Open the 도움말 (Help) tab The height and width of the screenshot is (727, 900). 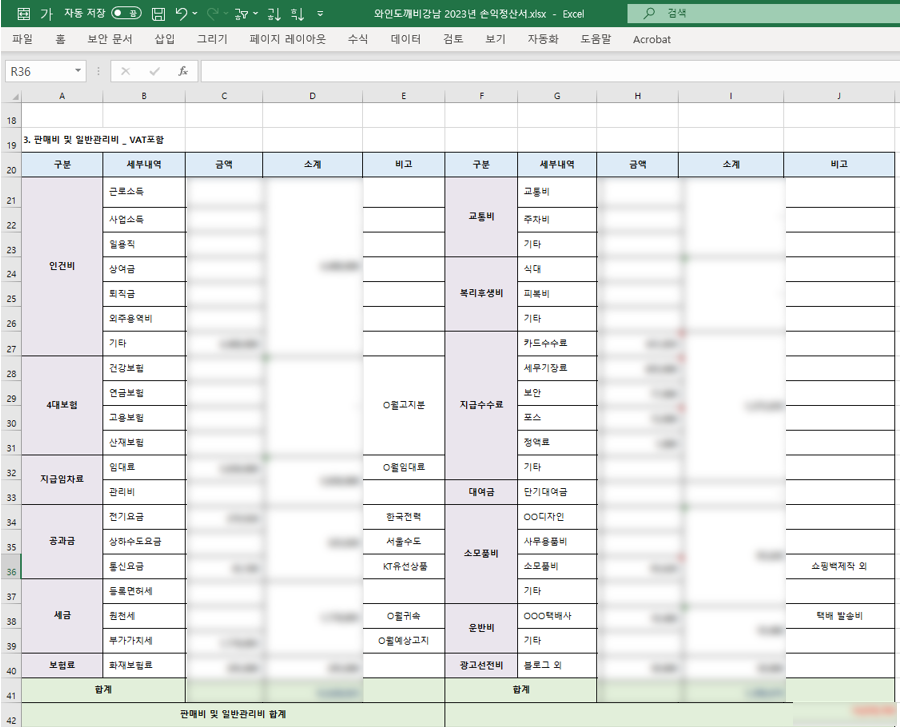point(596,39)
